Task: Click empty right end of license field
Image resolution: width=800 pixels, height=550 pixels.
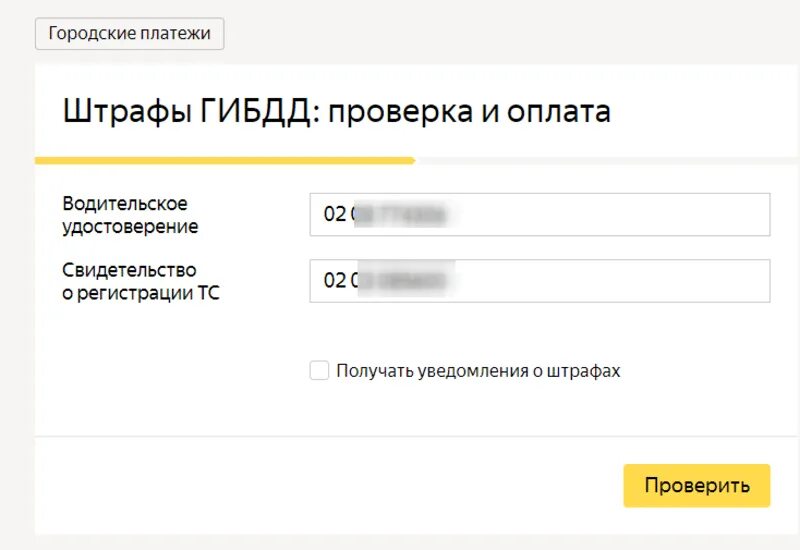Action: (x=700, y=214)
